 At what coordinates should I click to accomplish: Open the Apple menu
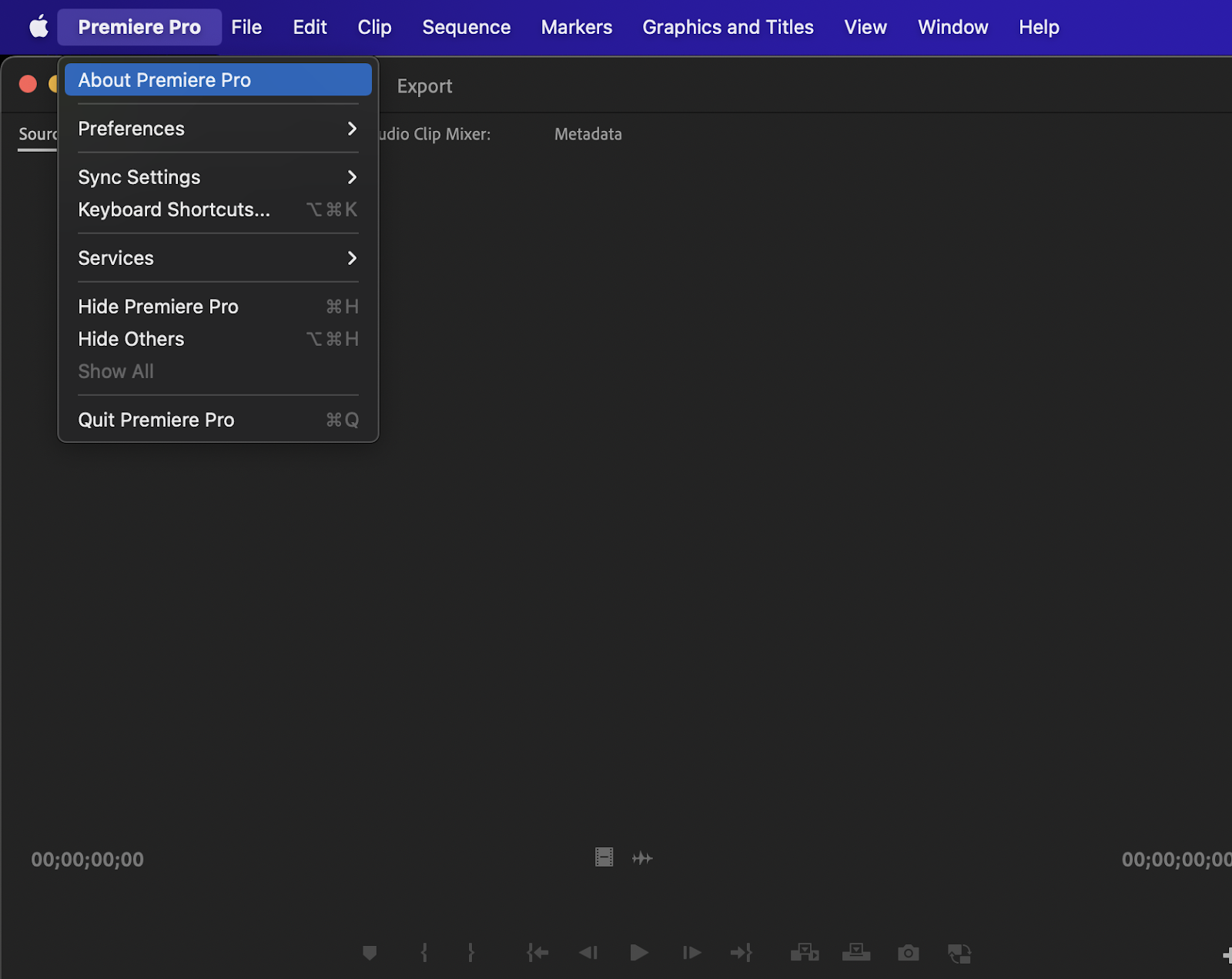(x=38, y=27)
